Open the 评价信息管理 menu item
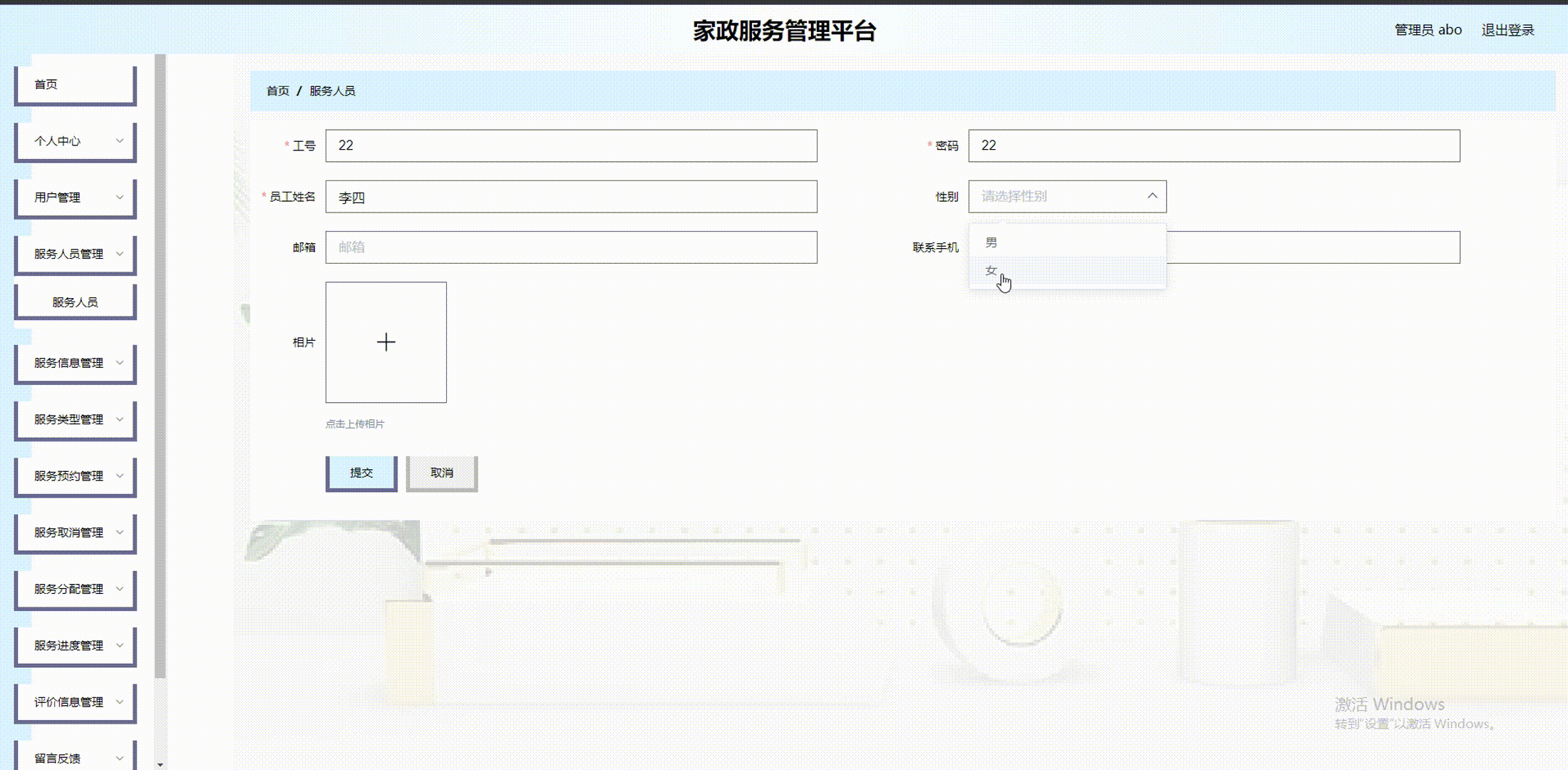The image size is (1568, 770). tap(74, 702)
